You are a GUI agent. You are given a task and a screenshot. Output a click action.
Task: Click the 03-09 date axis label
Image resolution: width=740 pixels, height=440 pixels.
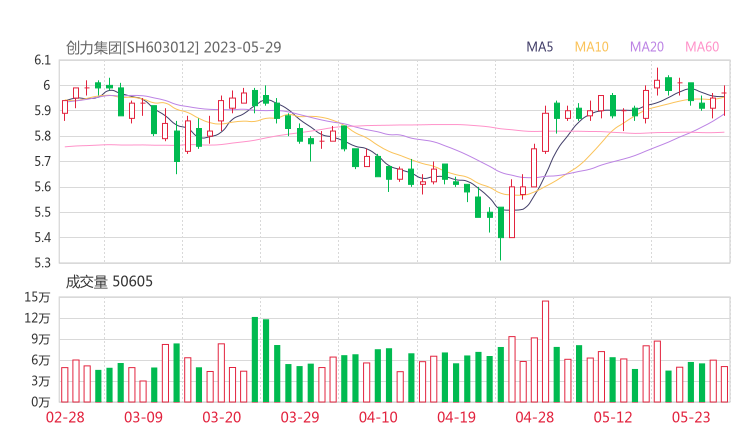[143, 417]
